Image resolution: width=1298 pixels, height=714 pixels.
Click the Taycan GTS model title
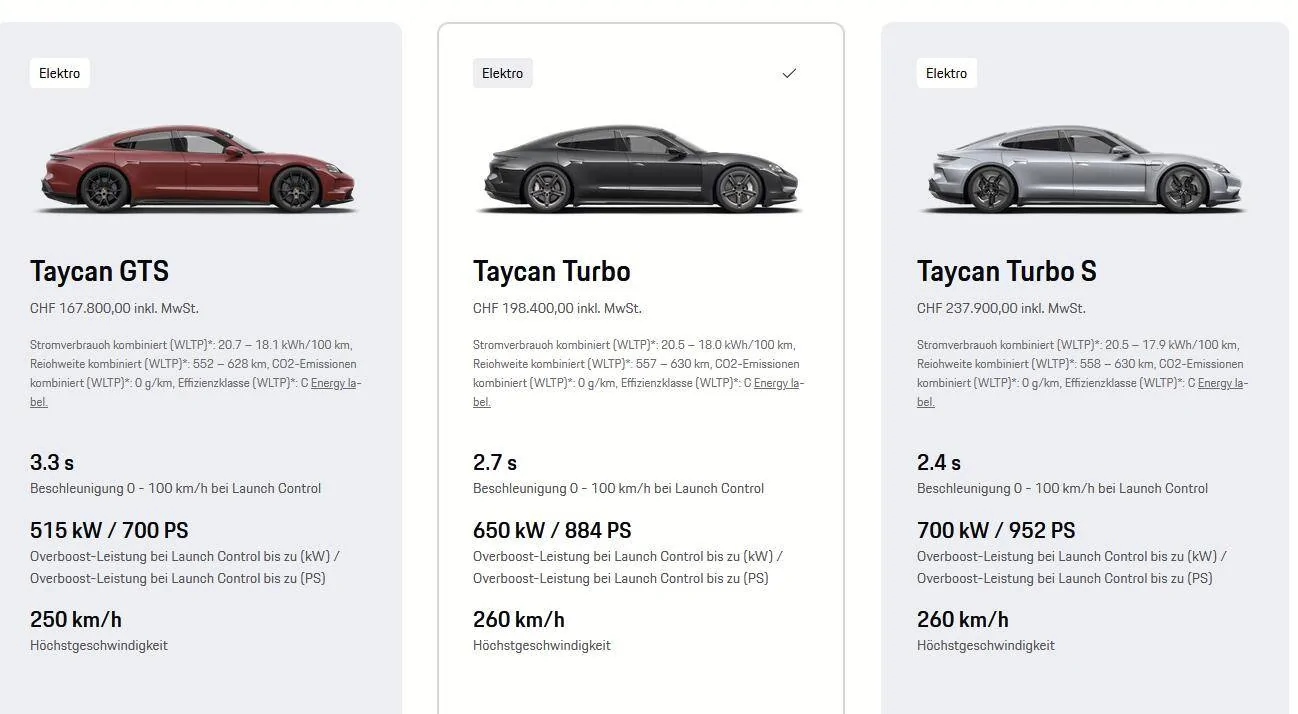pyautogui.click(x=100, y=271)
